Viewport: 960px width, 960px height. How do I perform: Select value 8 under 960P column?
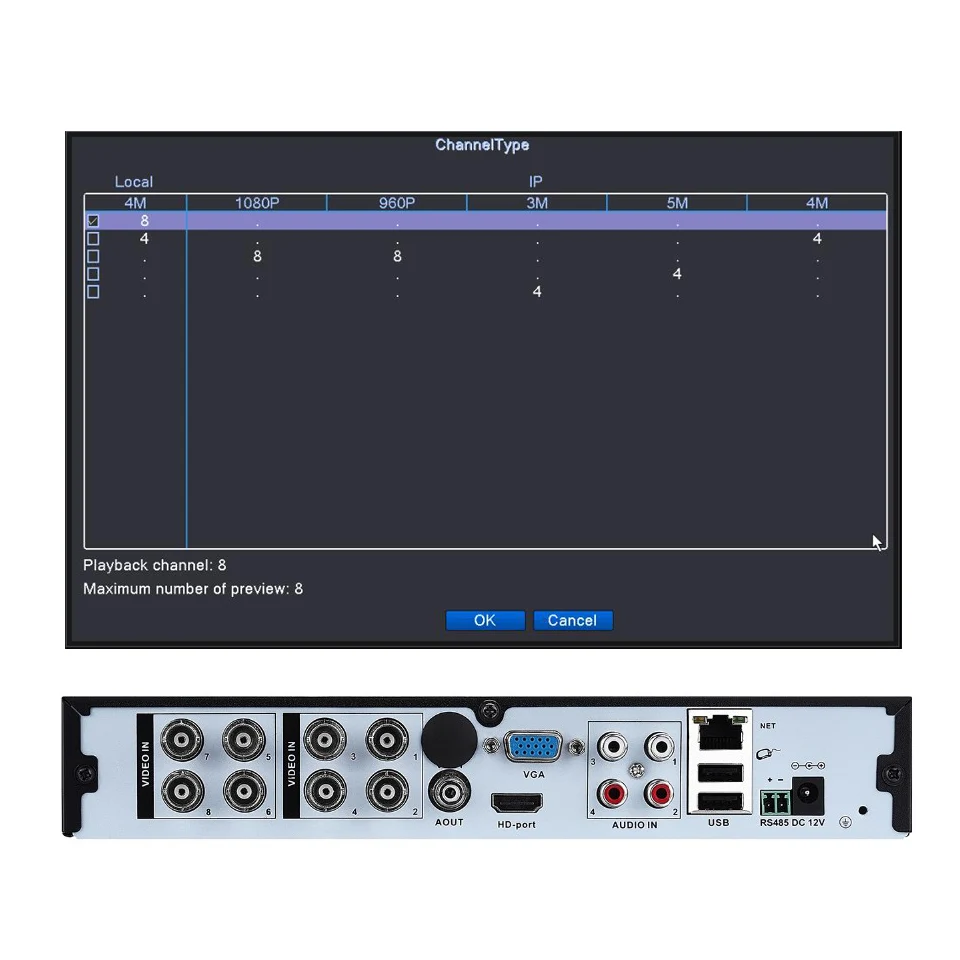(397, 256)
